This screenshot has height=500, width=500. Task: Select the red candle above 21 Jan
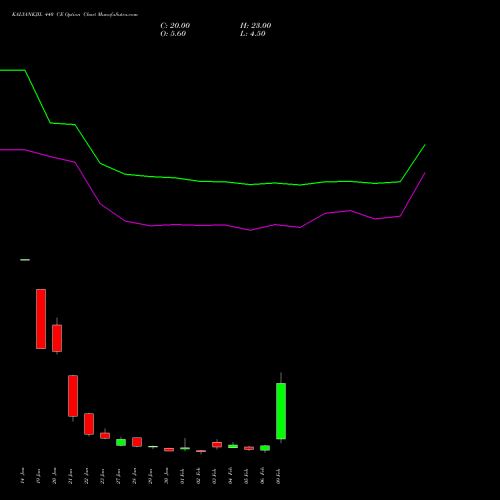(73, 396)
